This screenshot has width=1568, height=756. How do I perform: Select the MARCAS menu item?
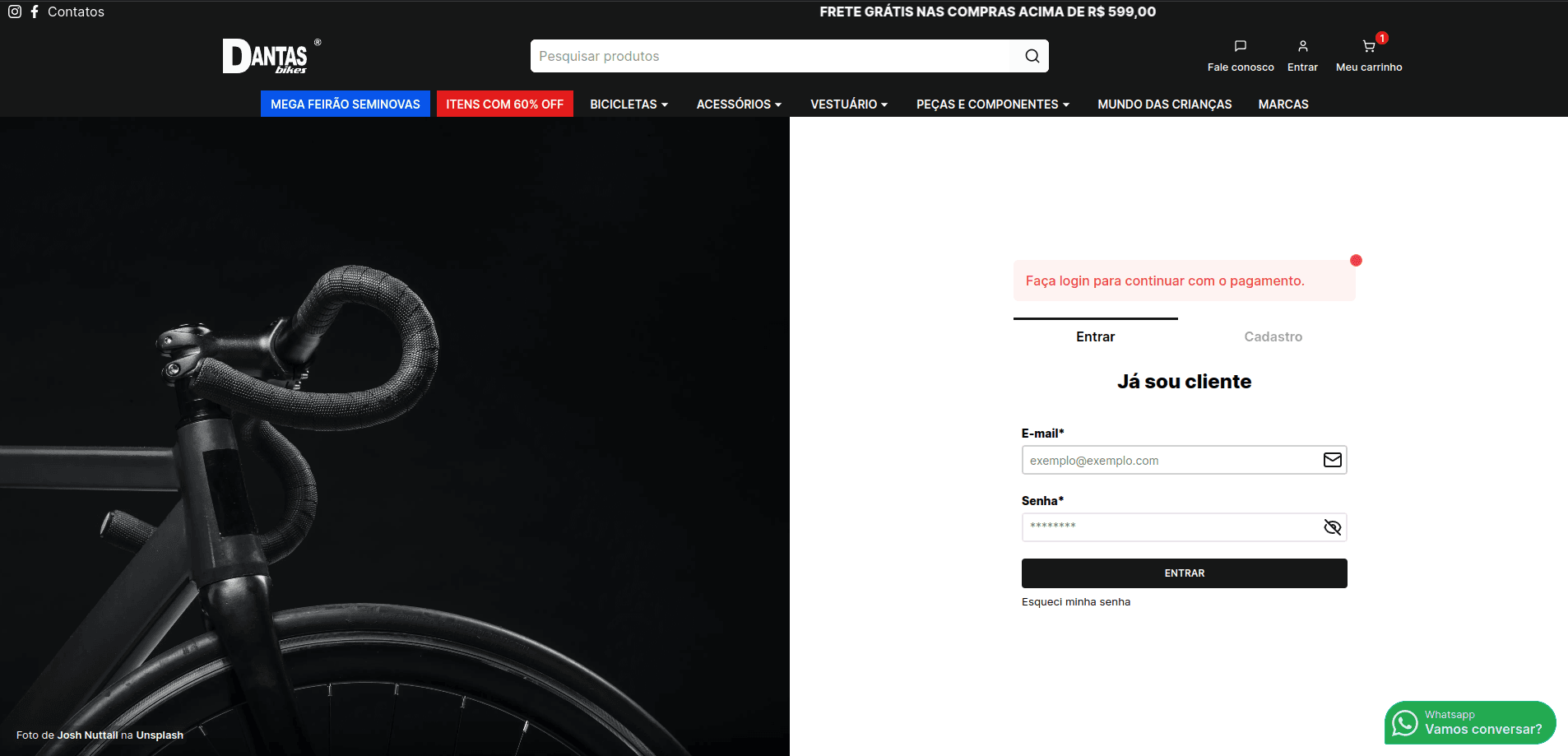click(1283, 104)
